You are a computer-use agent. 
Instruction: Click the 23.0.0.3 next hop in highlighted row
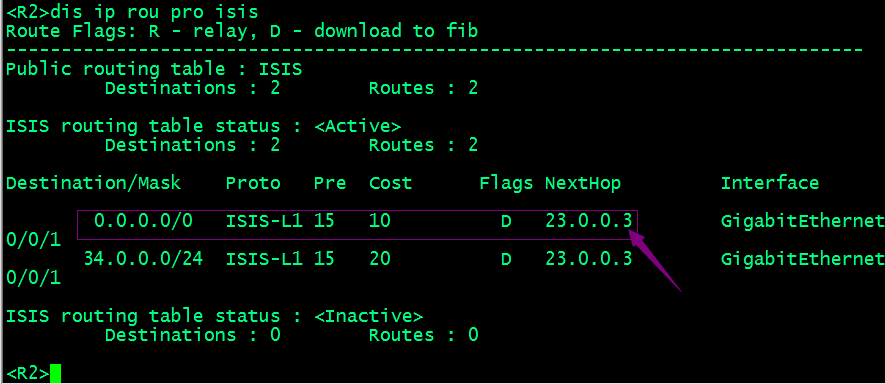click(589, 221)
